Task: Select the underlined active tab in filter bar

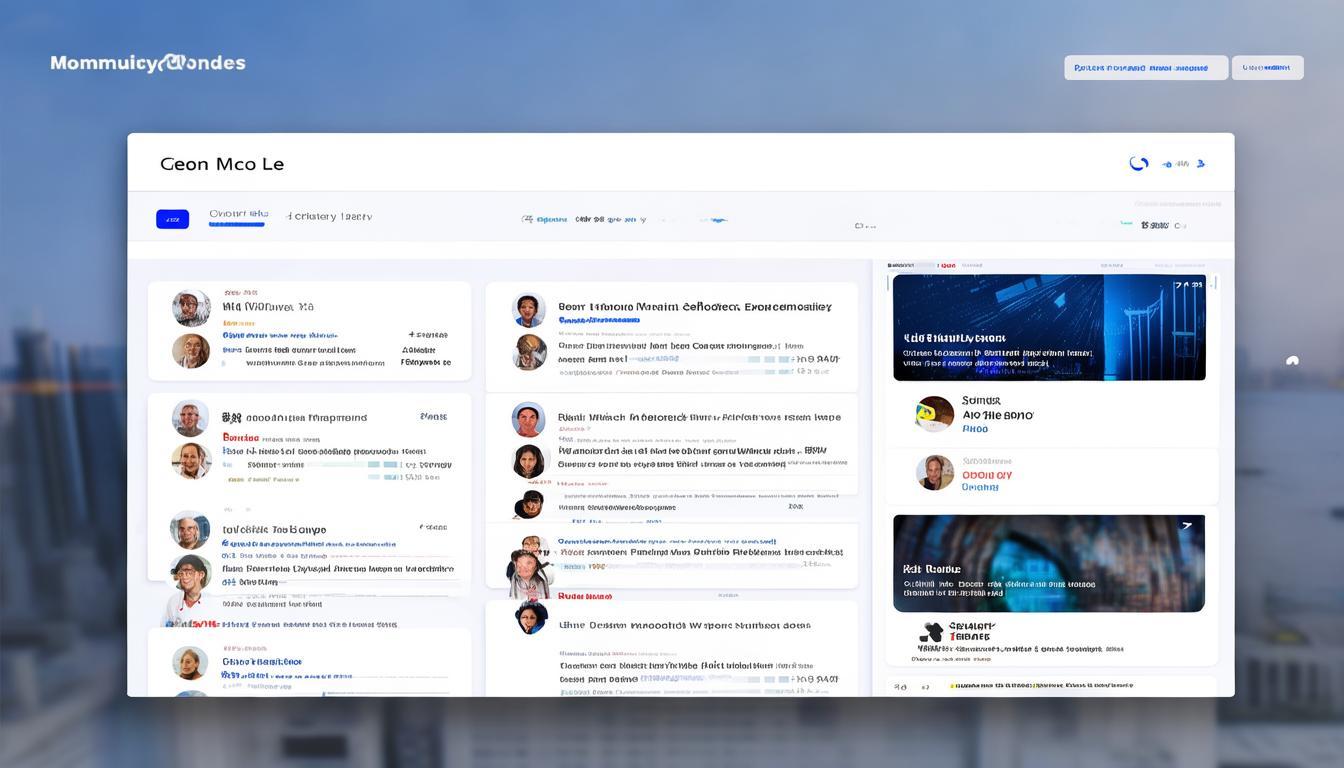Action: pos(238,215)
